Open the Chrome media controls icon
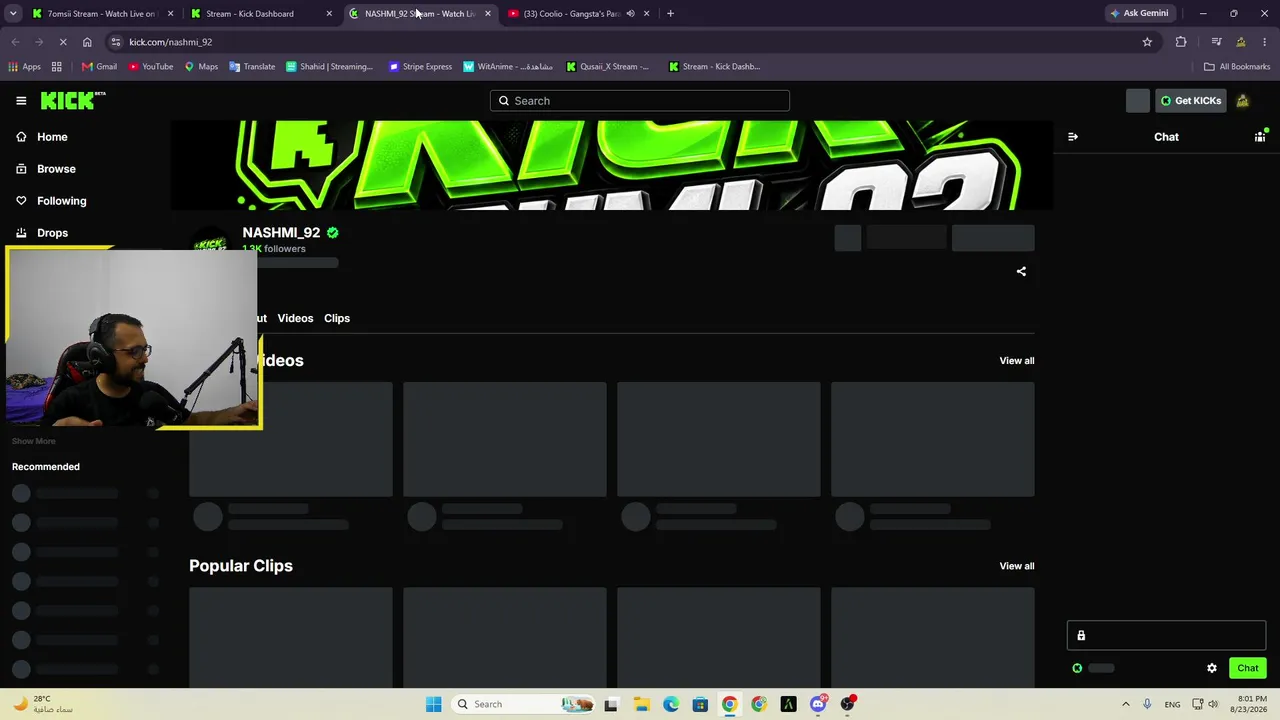Viewport: 1280px width, 720px height. point(1216,42)
